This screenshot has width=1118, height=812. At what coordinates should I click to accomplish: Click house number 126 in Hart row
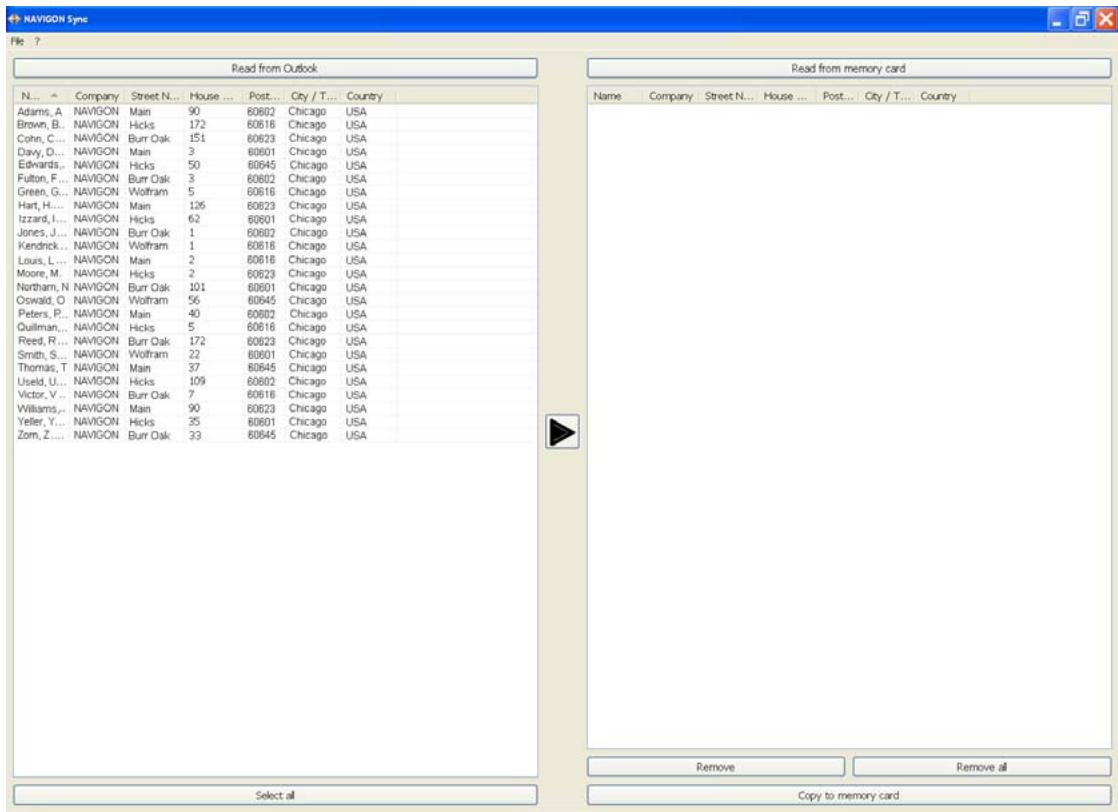(x=197, y=206)
